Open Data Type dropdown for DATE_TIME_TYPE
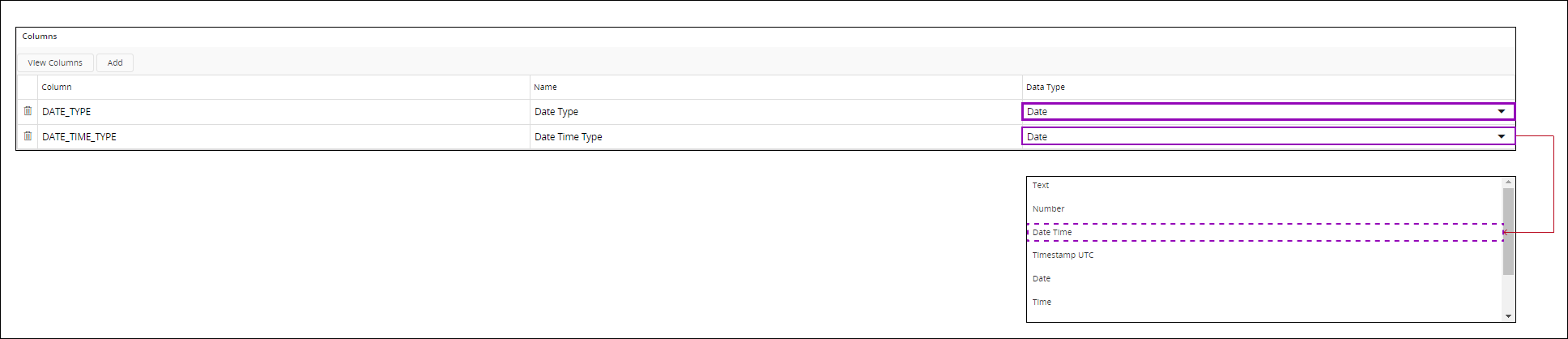 pyautogui.click(x=1500, y=137)
